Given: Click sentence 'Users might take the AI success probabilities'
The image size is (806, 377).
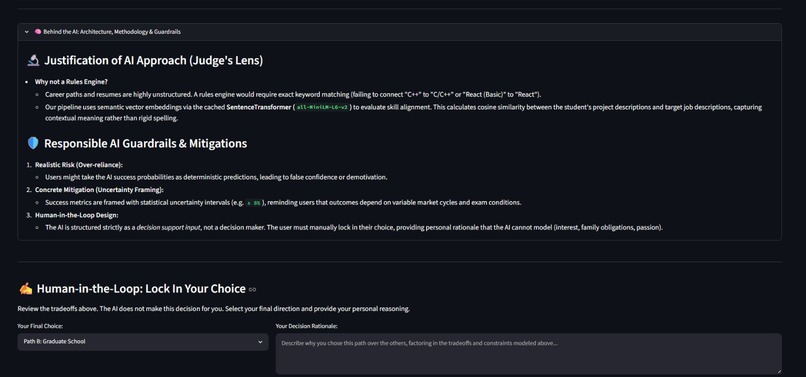Looking at the screenshot, I should coord(216,177).
